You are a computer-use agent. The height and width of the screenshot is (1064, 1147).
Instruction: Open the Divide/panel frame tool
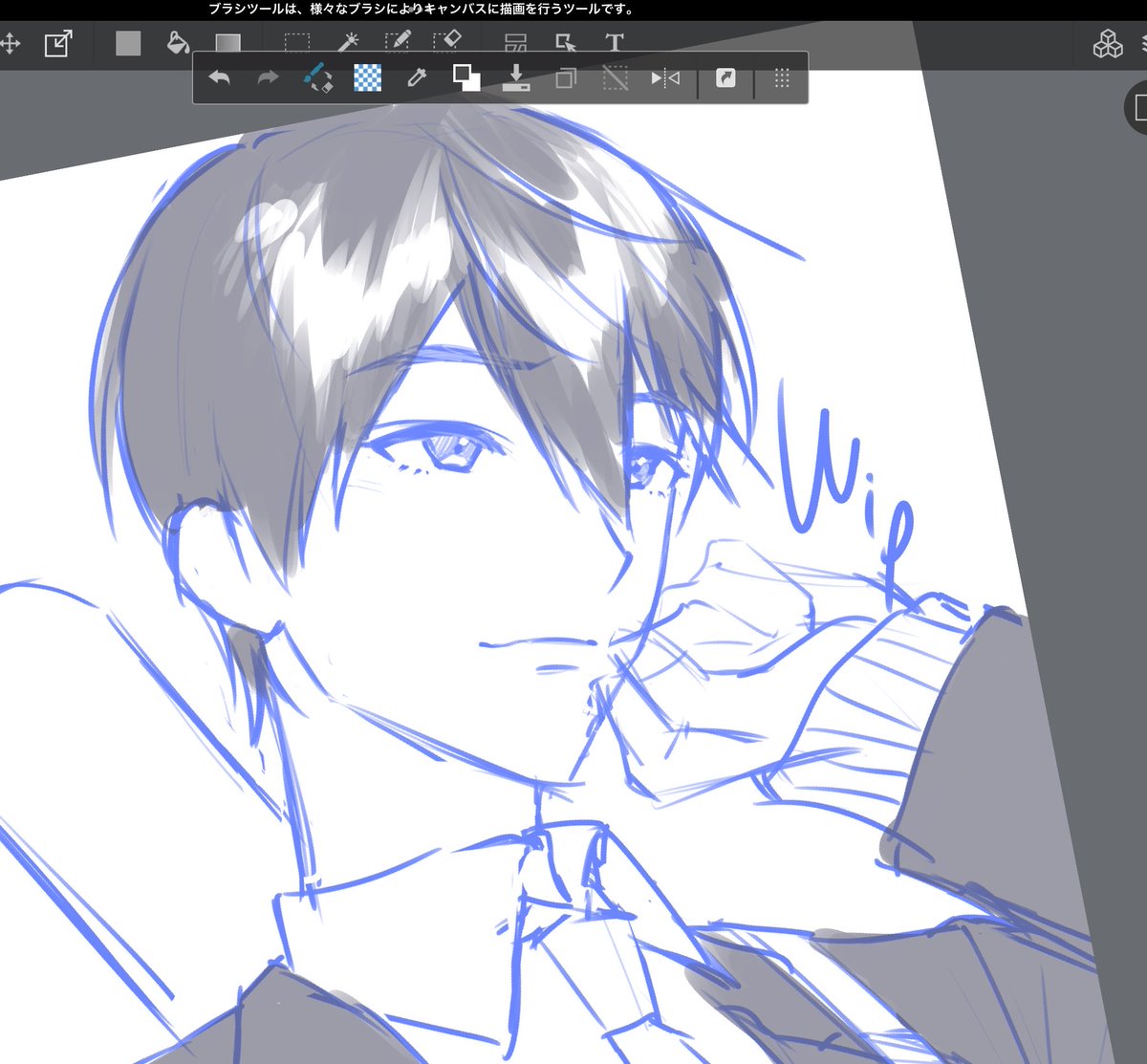[x=515, y=43]
